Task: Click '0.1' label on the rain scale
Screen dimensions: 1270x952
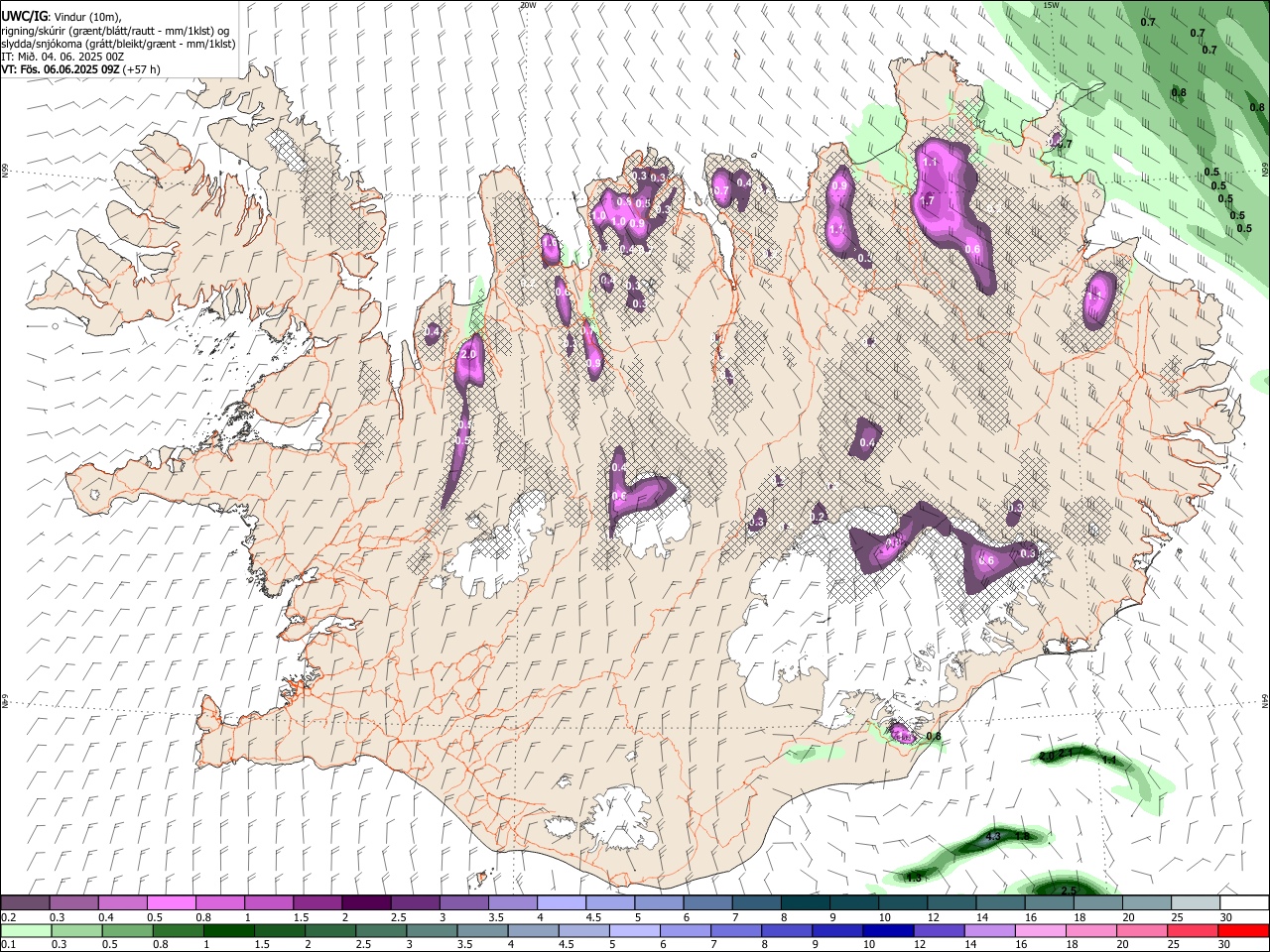Action: [8, 944]
